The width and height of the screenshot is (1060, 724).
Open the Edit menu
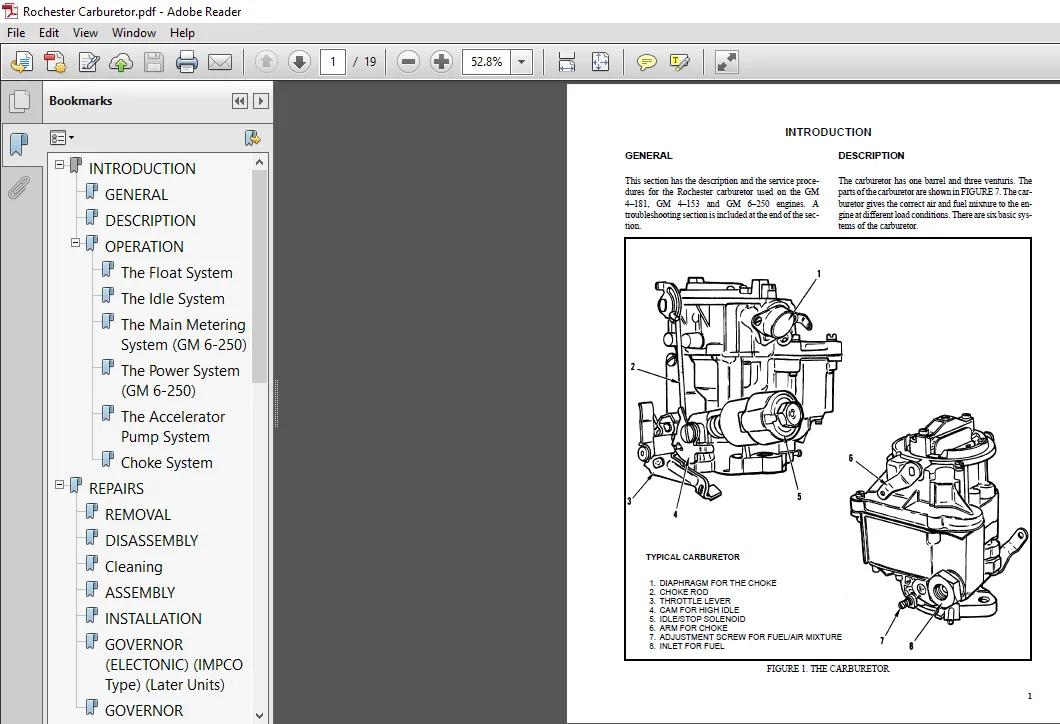[49, 32]
